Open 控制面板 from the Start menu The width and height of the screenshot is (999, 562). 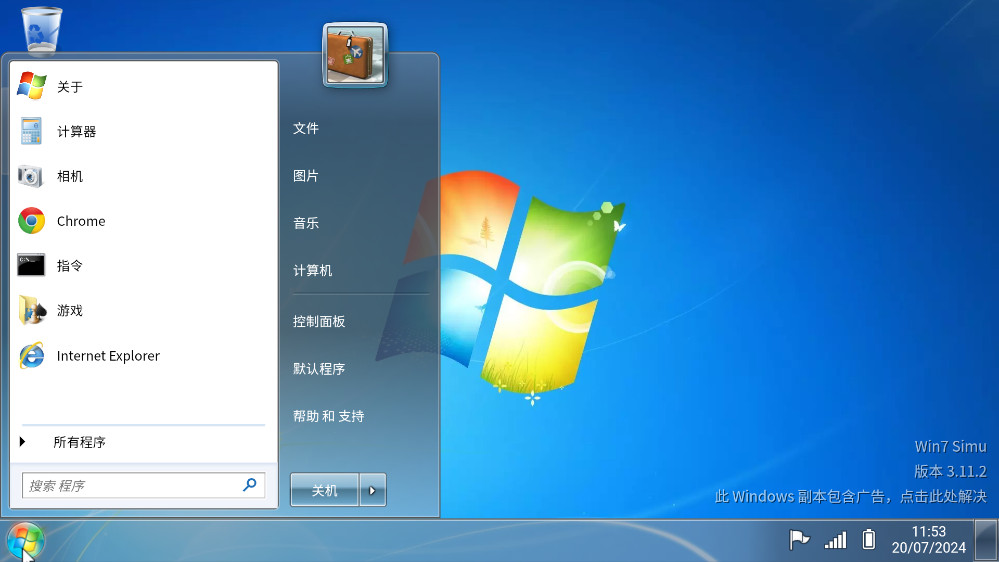(x=319, y=321)
